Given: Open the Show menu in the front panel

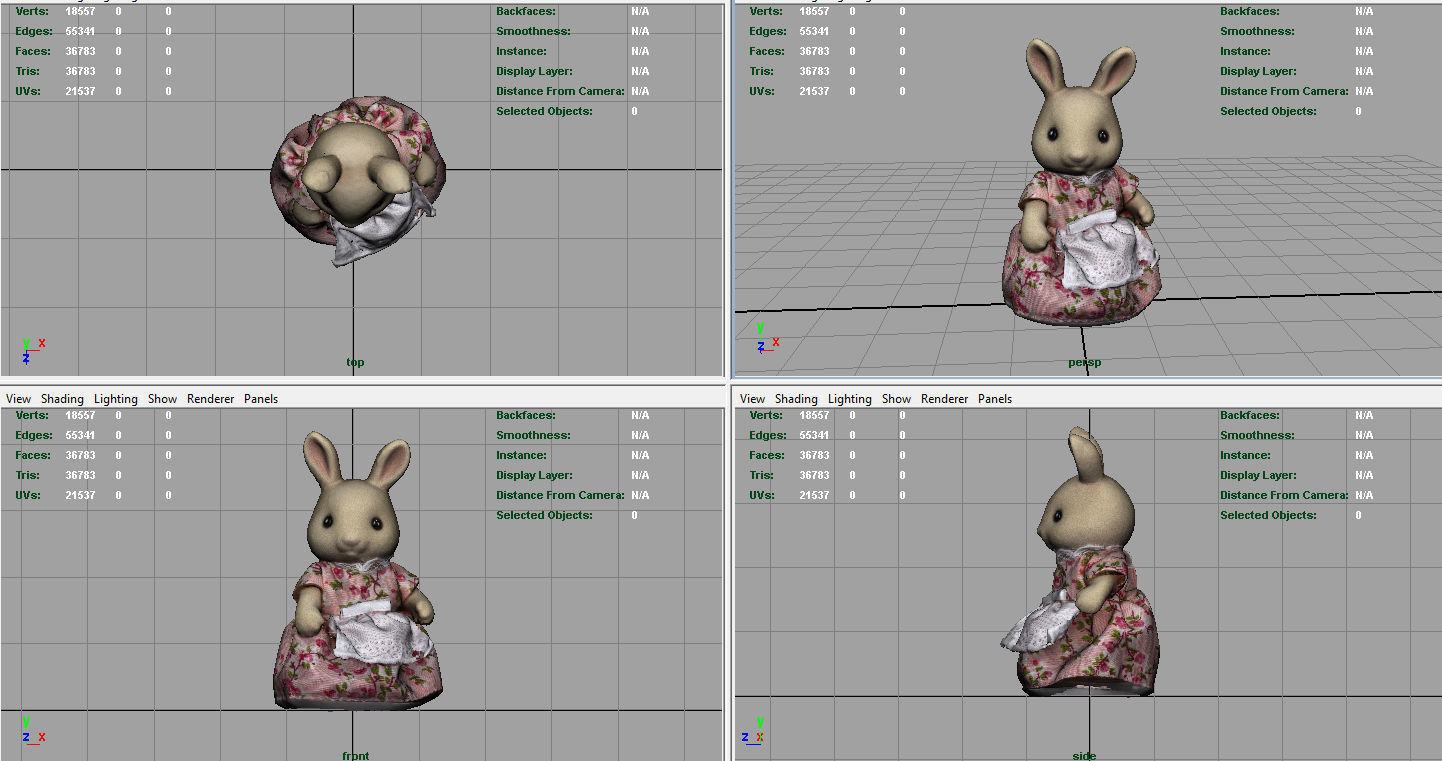Looking at the screenshot, I should 162,398.
